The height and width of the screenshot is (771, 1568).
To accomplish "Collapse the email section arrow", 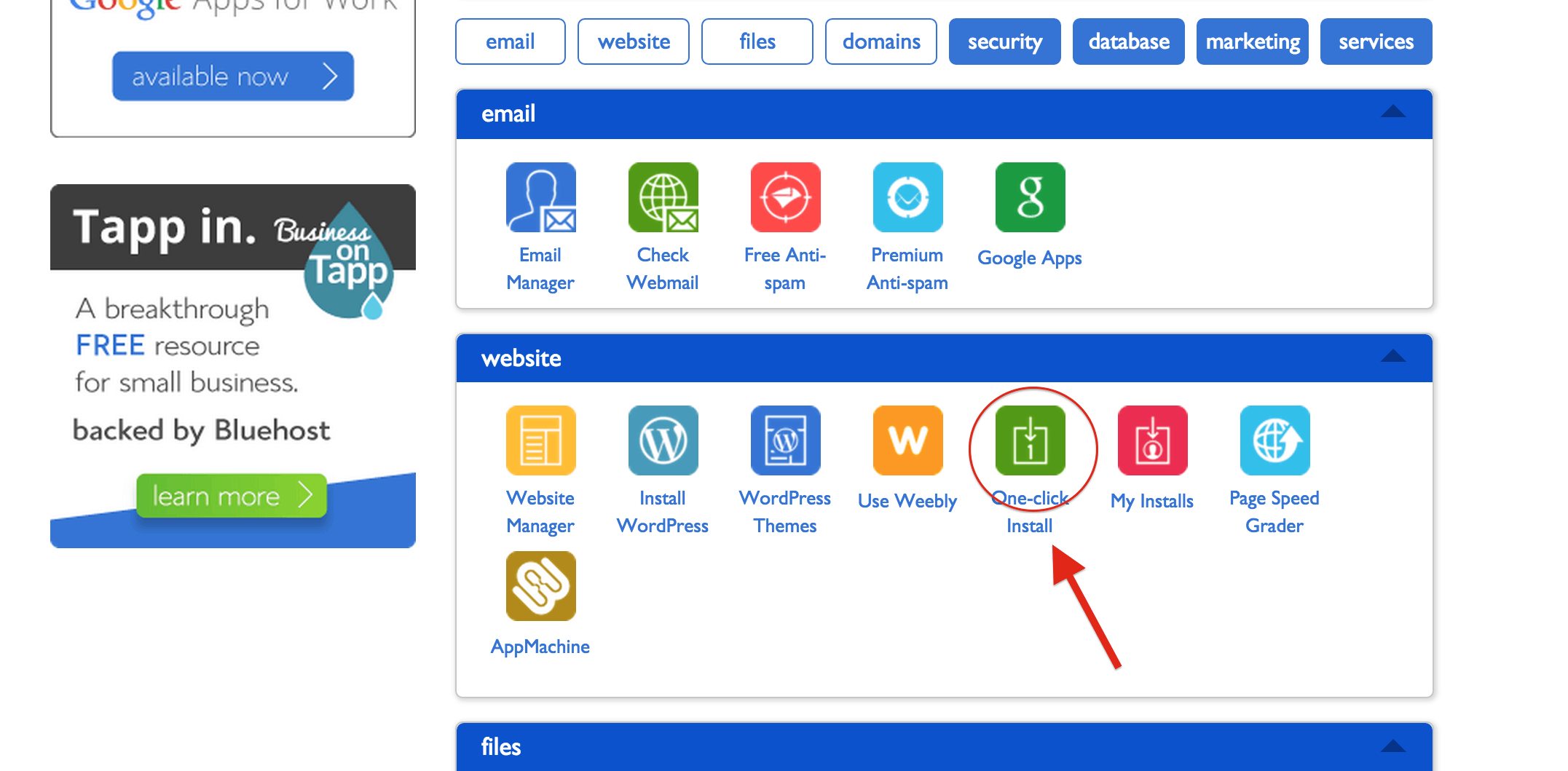I will 1393,111.
